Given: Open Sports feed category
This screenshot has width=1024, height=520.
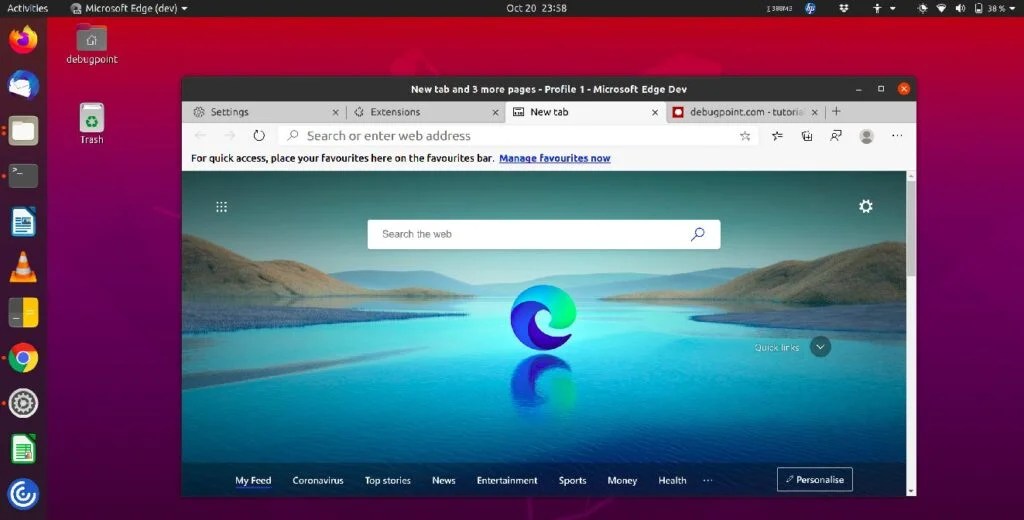Looking at the screenshot, I should [572, 480].
